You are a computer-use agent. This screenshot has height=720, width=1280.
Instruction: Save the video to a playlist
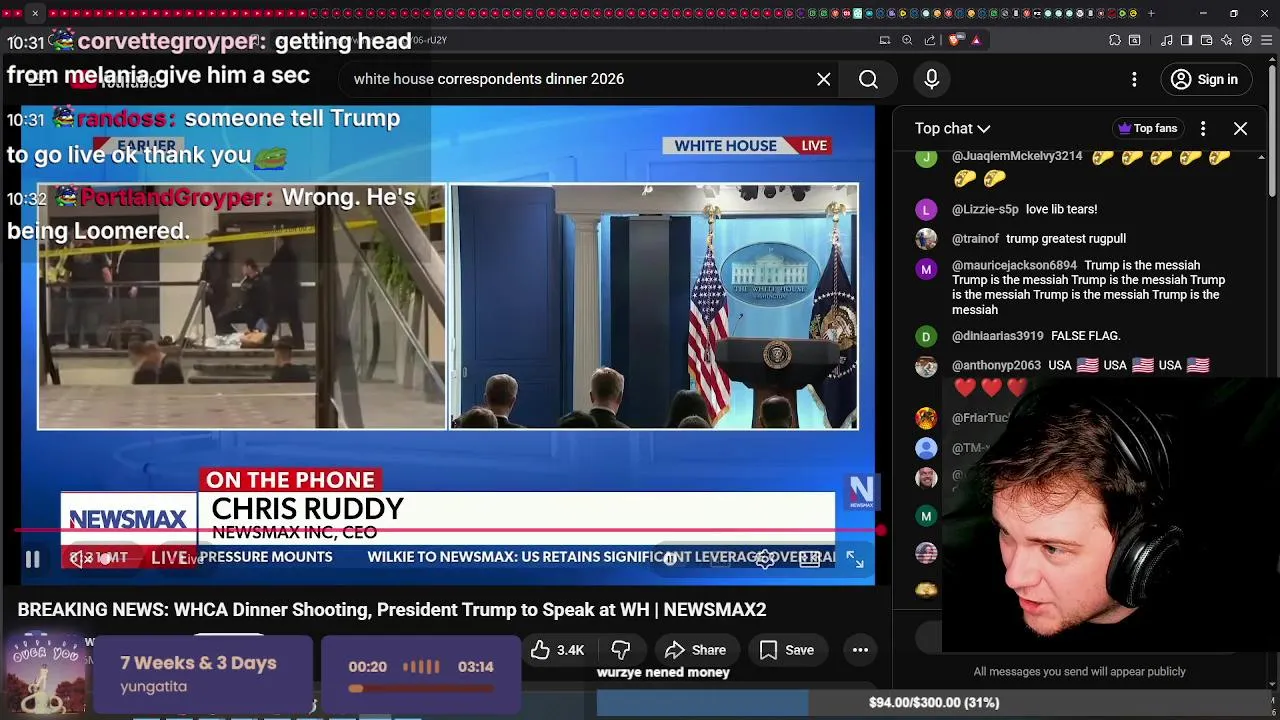coord(786,650)
